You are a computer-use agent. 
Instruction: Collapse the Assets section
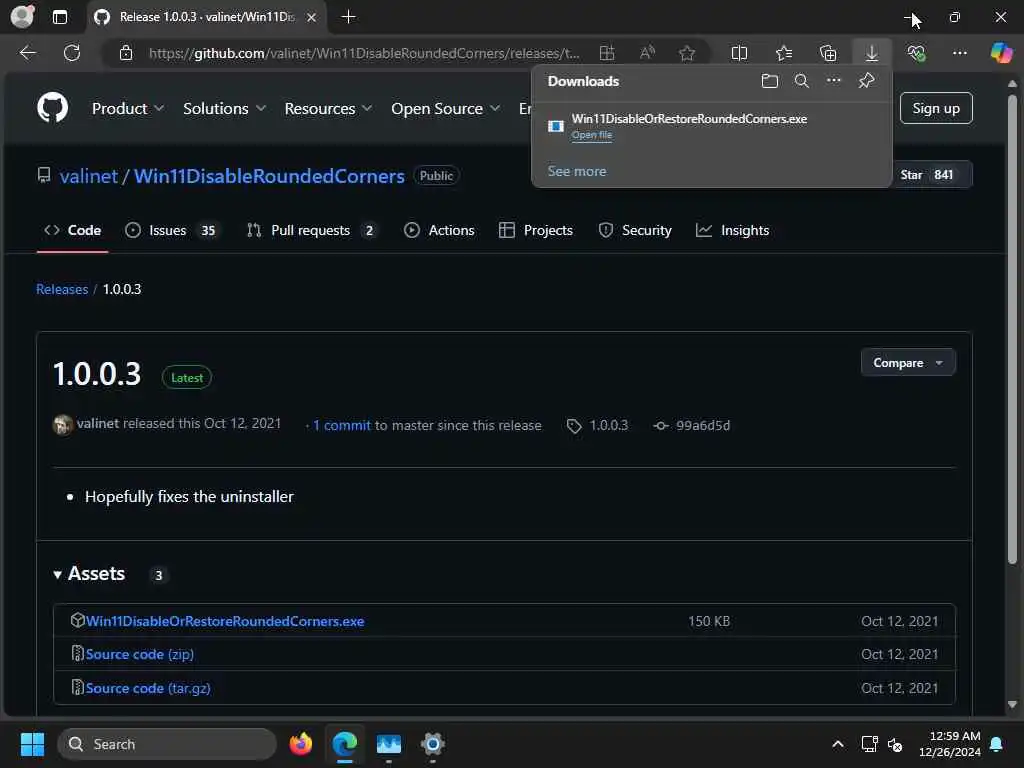coord(89,573)
